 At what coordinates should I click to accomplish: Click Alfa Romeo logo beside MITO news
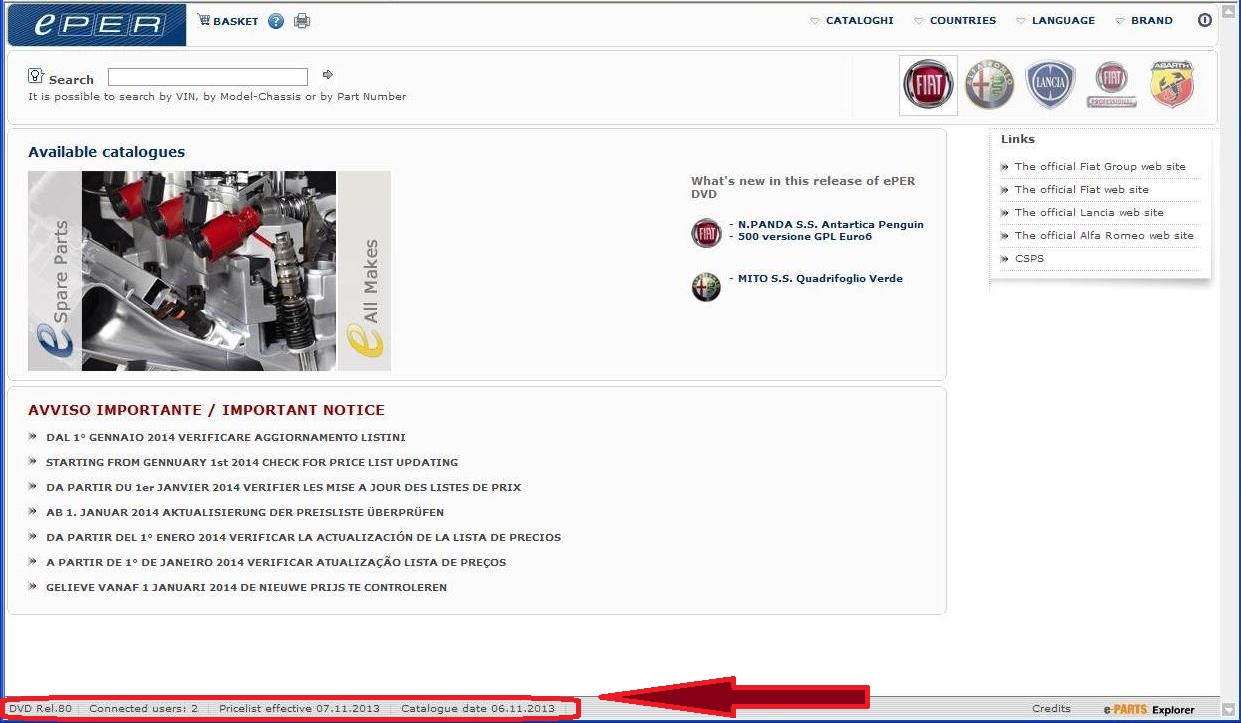pyautogui.click(x=706, y=287)
